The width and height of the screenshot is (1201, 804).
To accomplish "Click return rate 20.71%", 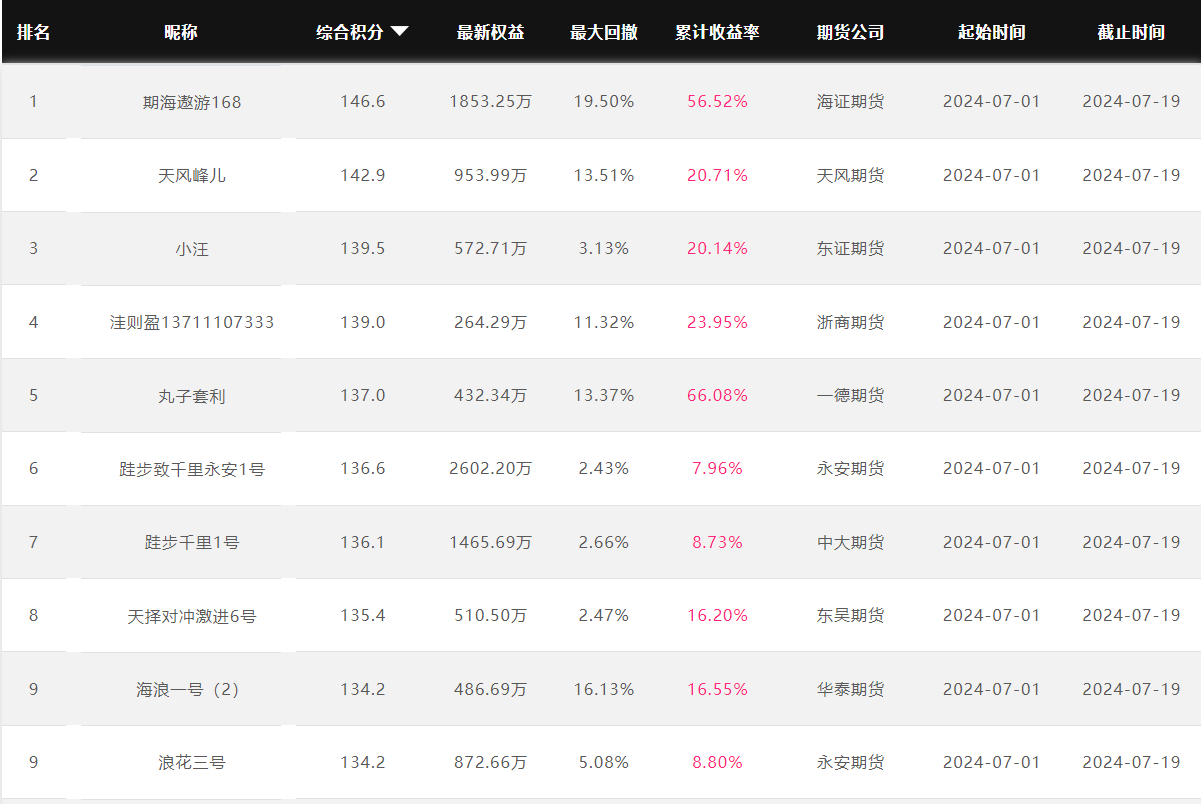I will (x=717, y=175).
